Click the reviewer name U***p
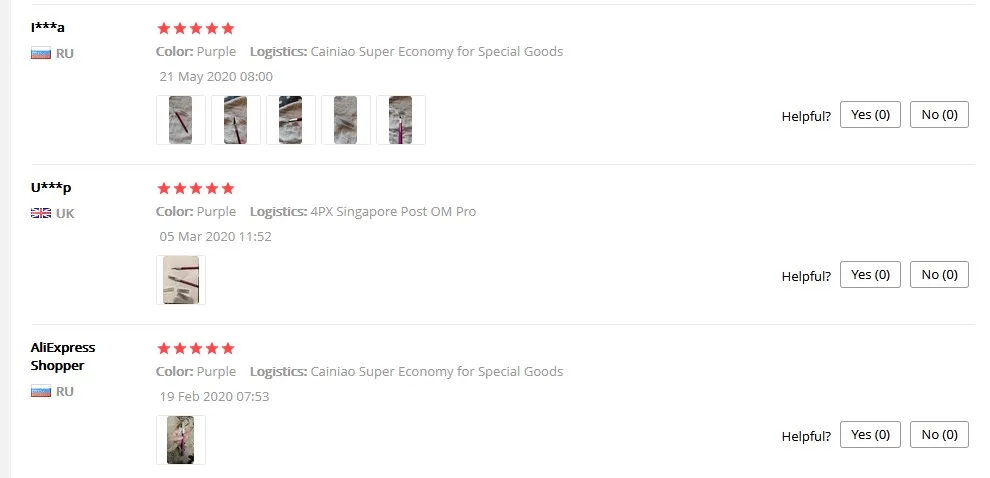 point(51,188)
